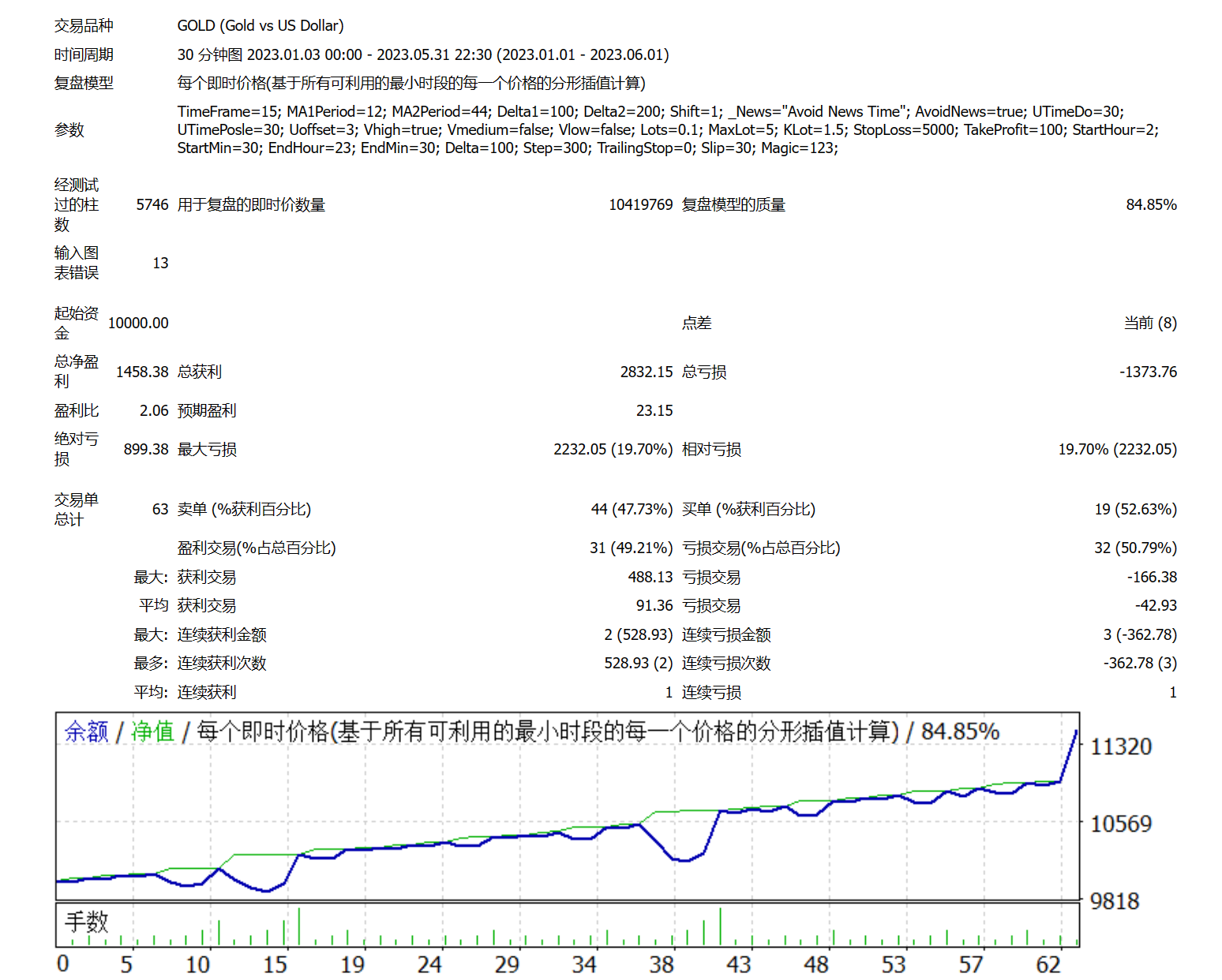Click the 9818 y-axis label

(1114, 901)
